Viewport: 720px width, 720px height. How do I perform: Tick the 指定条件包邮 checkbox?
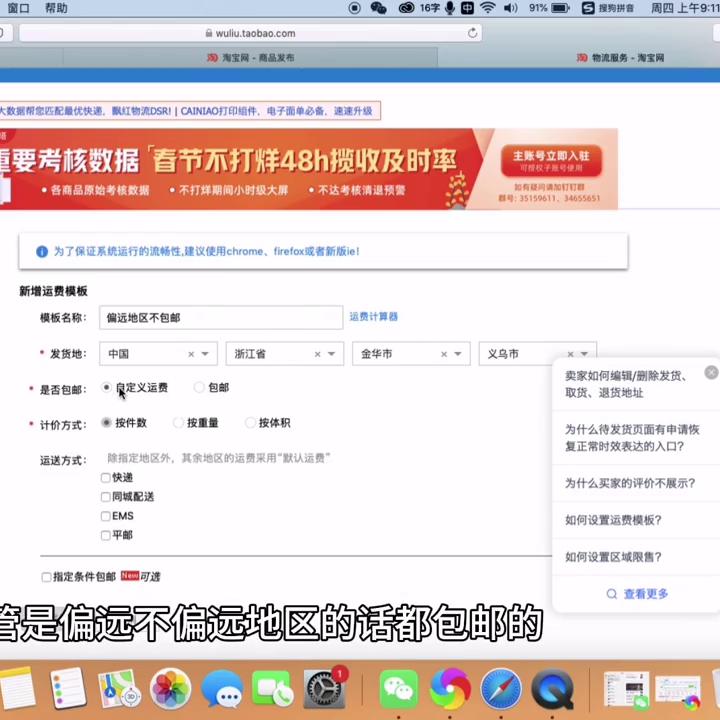tap(46, 577)
